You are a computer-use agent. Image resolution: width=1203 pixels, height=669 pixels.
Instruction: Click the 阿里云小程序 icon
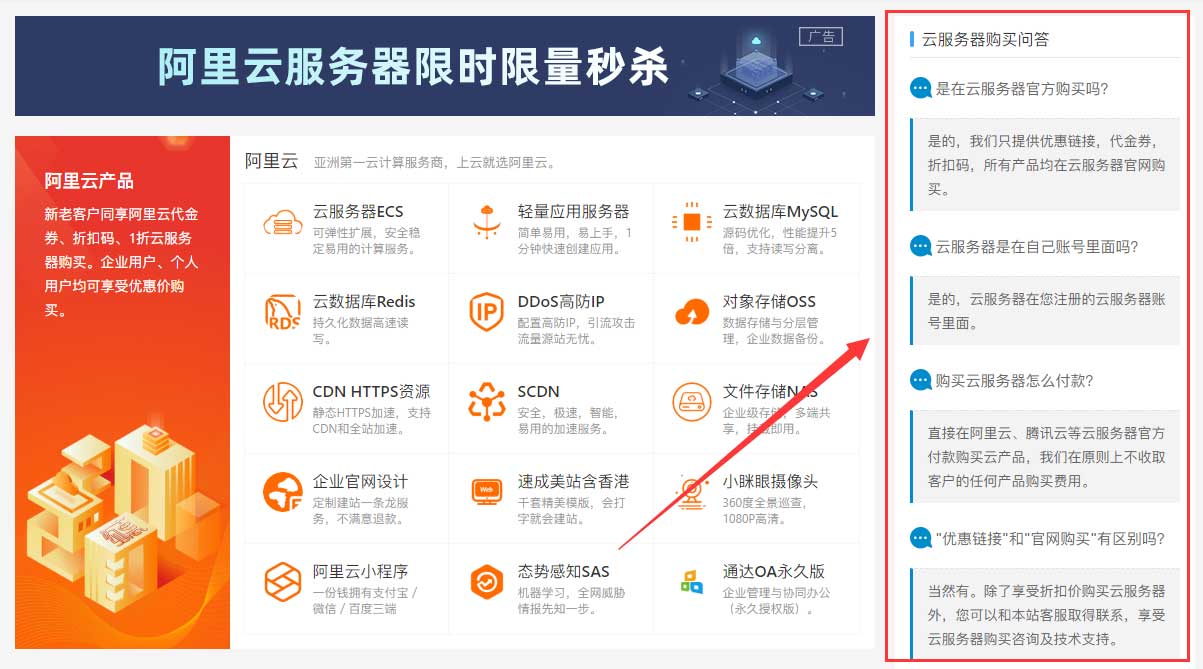tap(283, 581)
